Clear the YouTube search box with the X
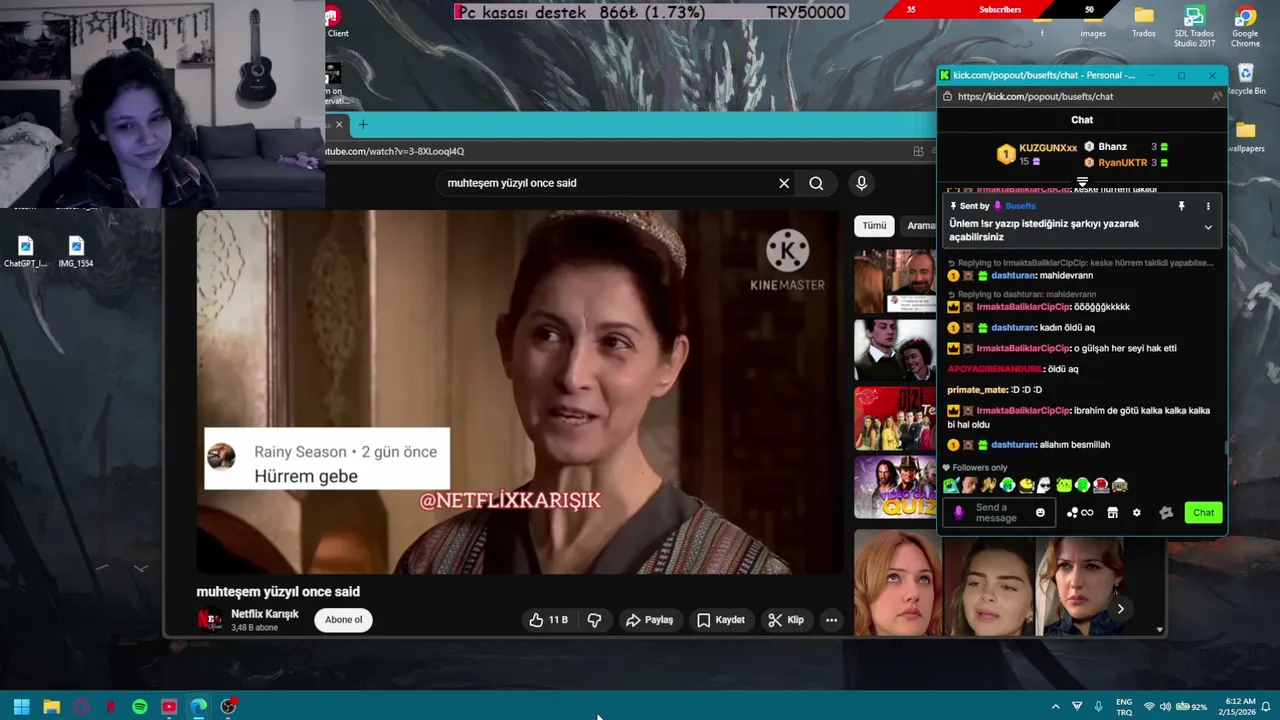The width and height of the screenshot is (1280, 720). pyautogui.click(x=784, y=183)
